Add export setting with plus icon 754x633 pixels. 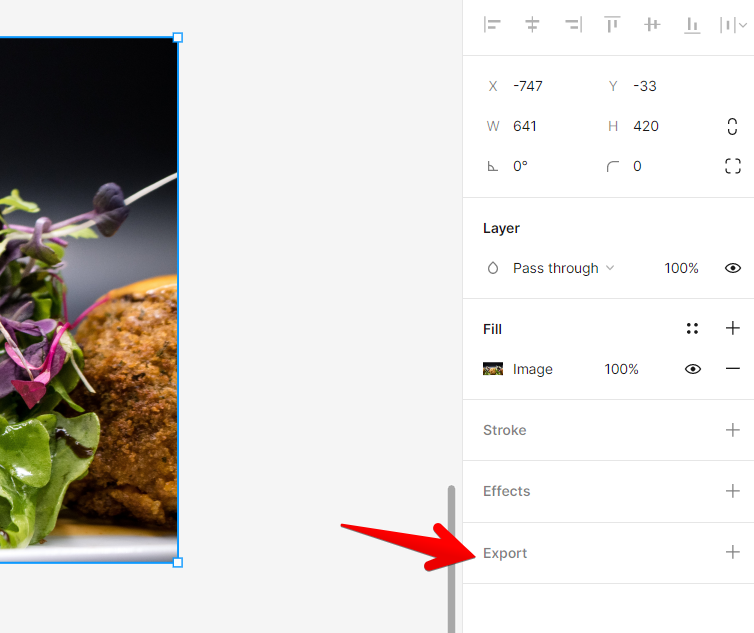[732, 552]
